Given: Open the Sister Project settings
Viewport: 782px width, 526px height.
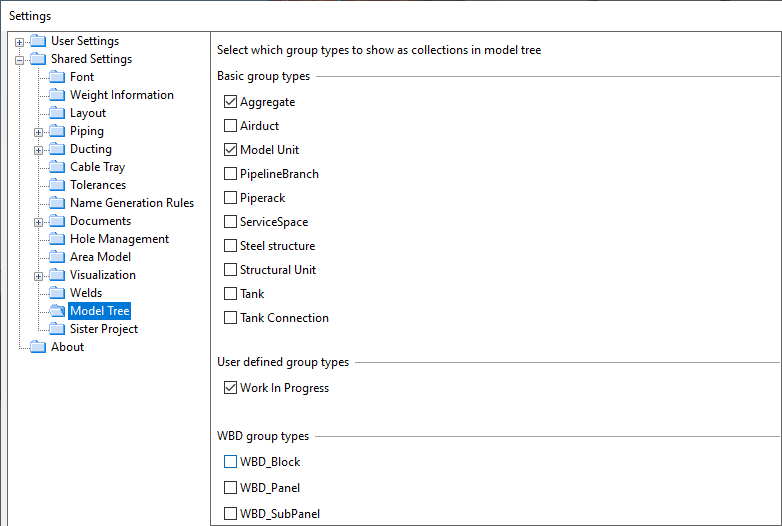Looking at the screenshot, I should click(x=103, y=329).
